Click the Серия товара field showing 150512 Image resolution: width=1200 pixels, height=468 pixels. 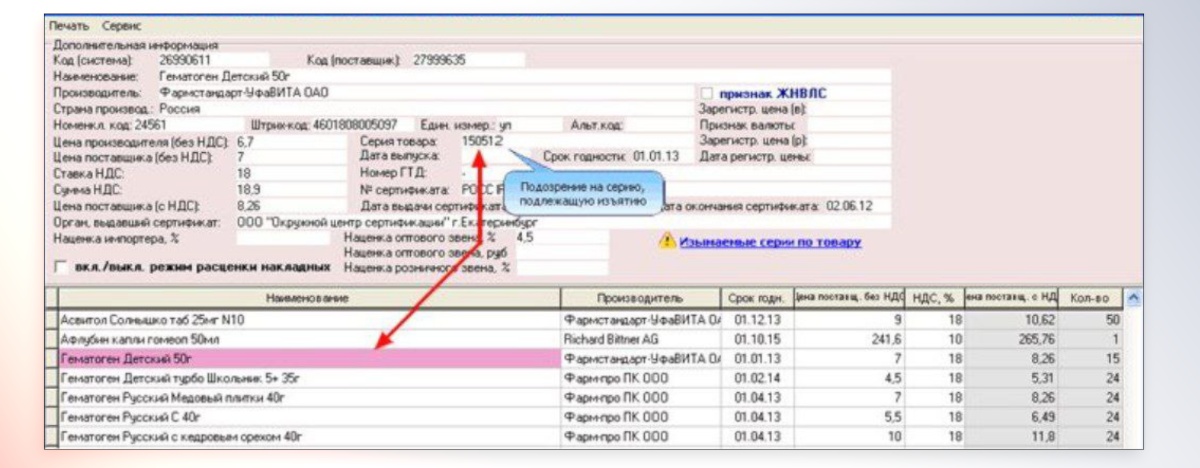pyautogui.click(x=482, y=141)
